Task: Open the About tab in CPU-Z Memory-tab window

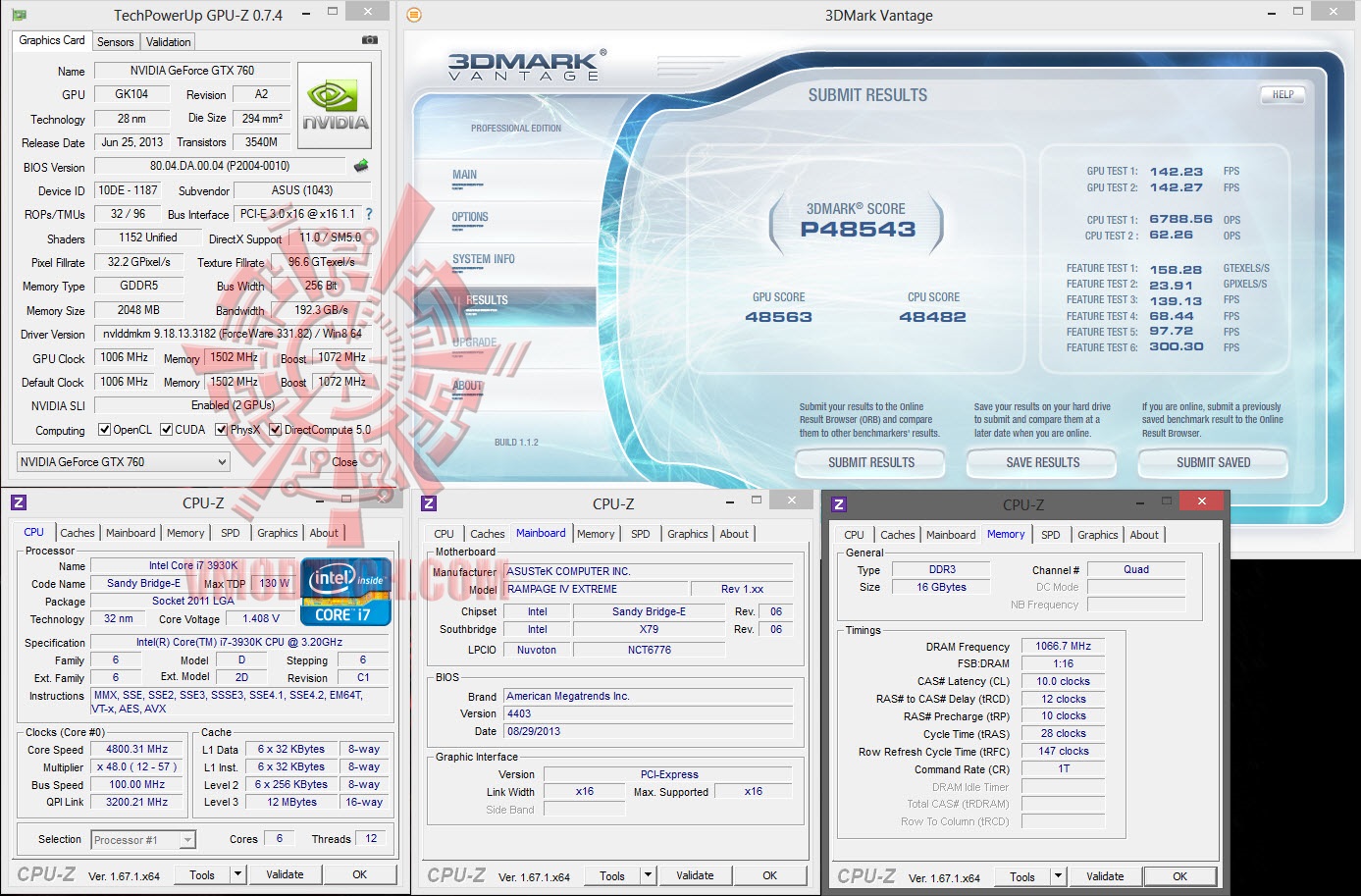Action: pyautogui.click(x=1144, y=535)
